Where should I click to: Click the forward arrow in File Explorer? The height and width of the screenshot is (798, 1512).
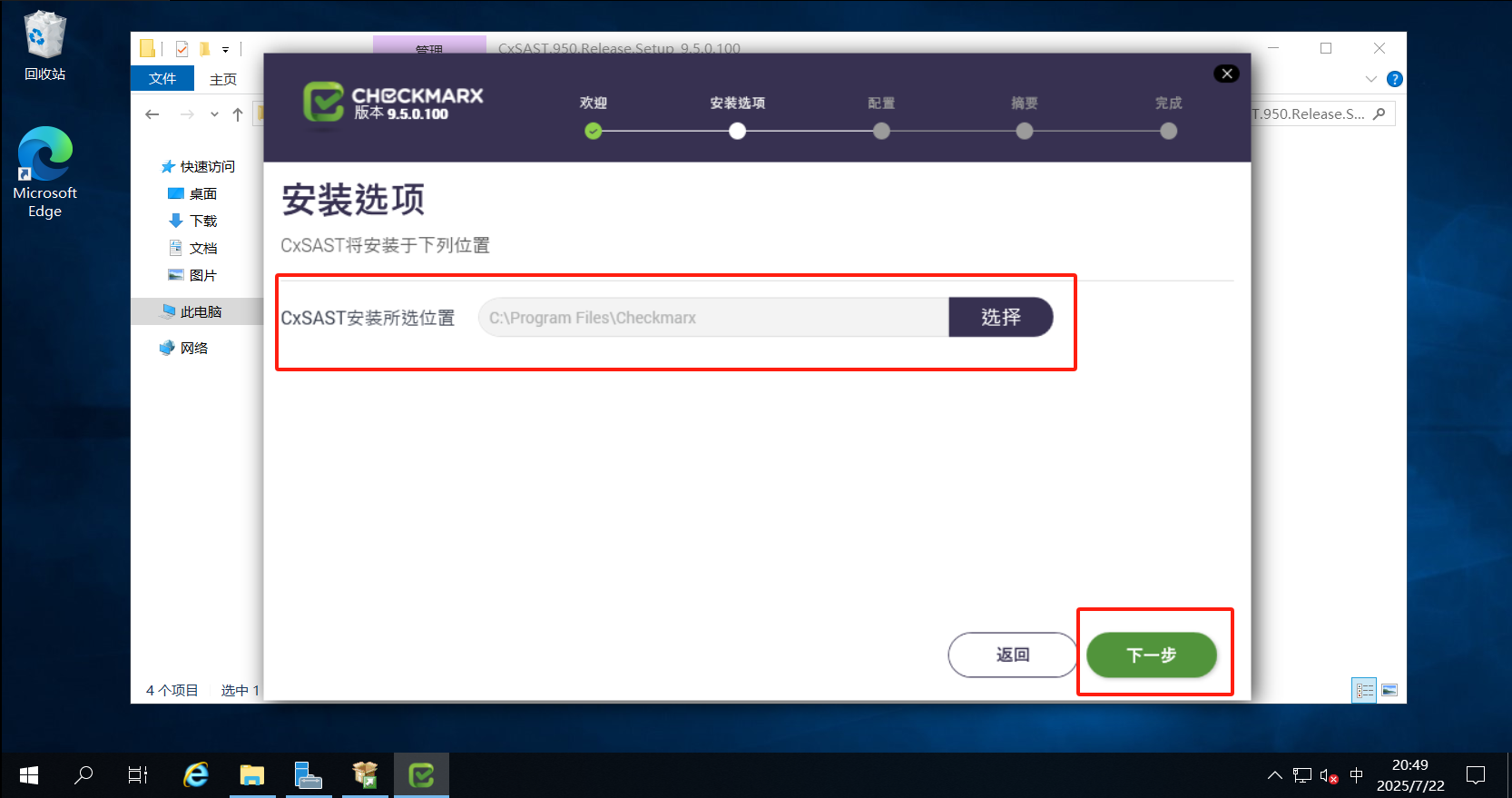coord(187,114)
